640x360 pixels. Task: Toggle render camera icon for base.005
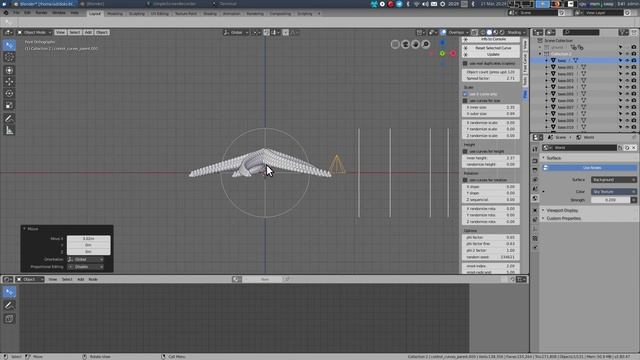633,94
